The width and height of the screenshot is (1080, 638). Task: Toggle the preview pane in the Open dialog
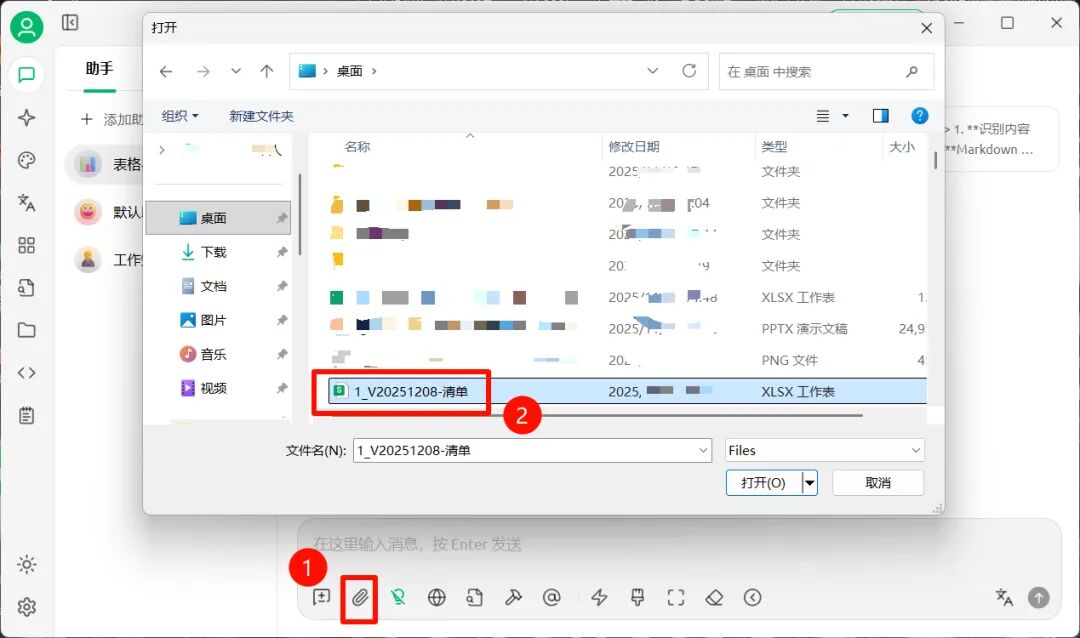pos(880,115)
